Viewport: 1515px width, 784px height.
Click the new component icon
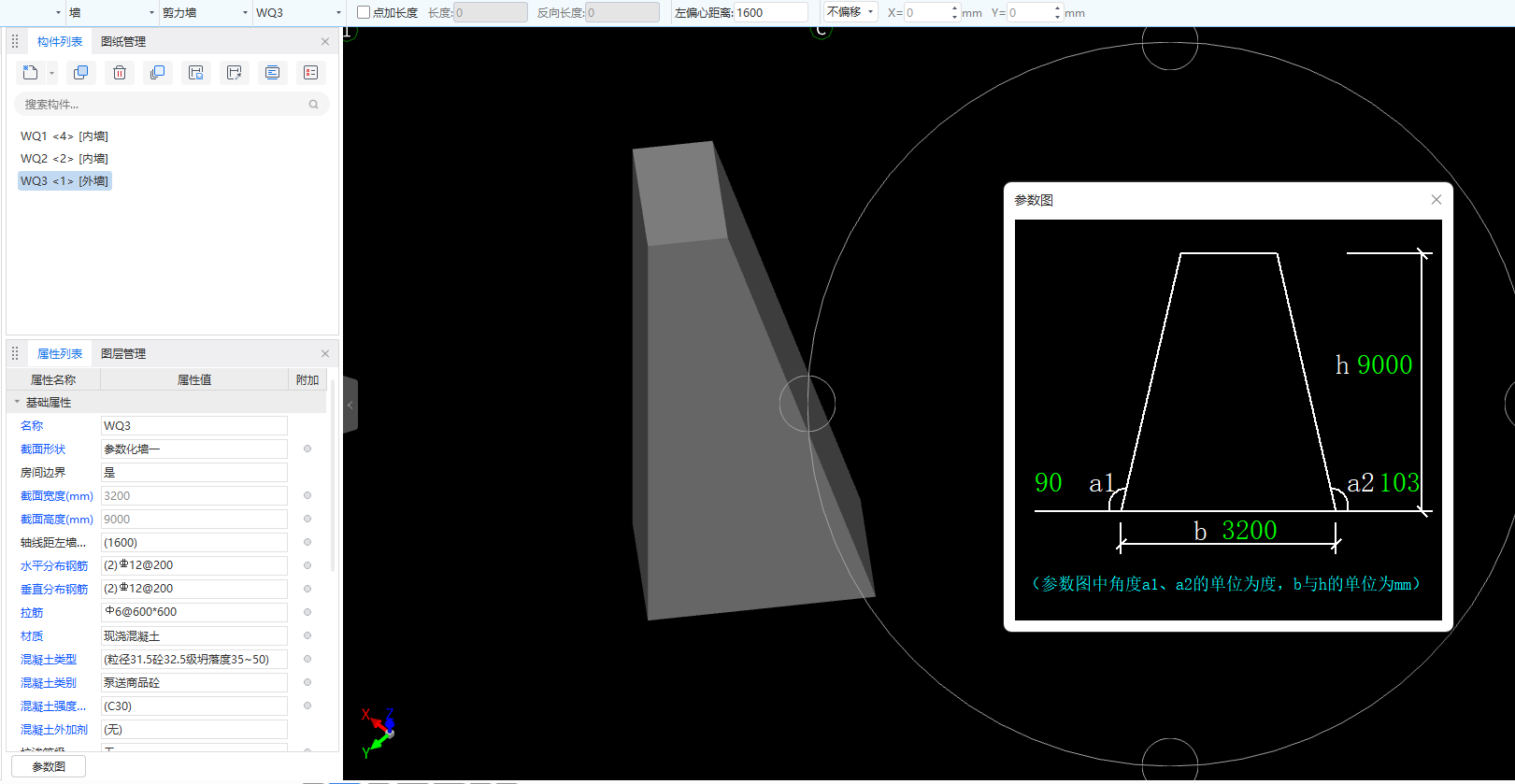point(30,73)
